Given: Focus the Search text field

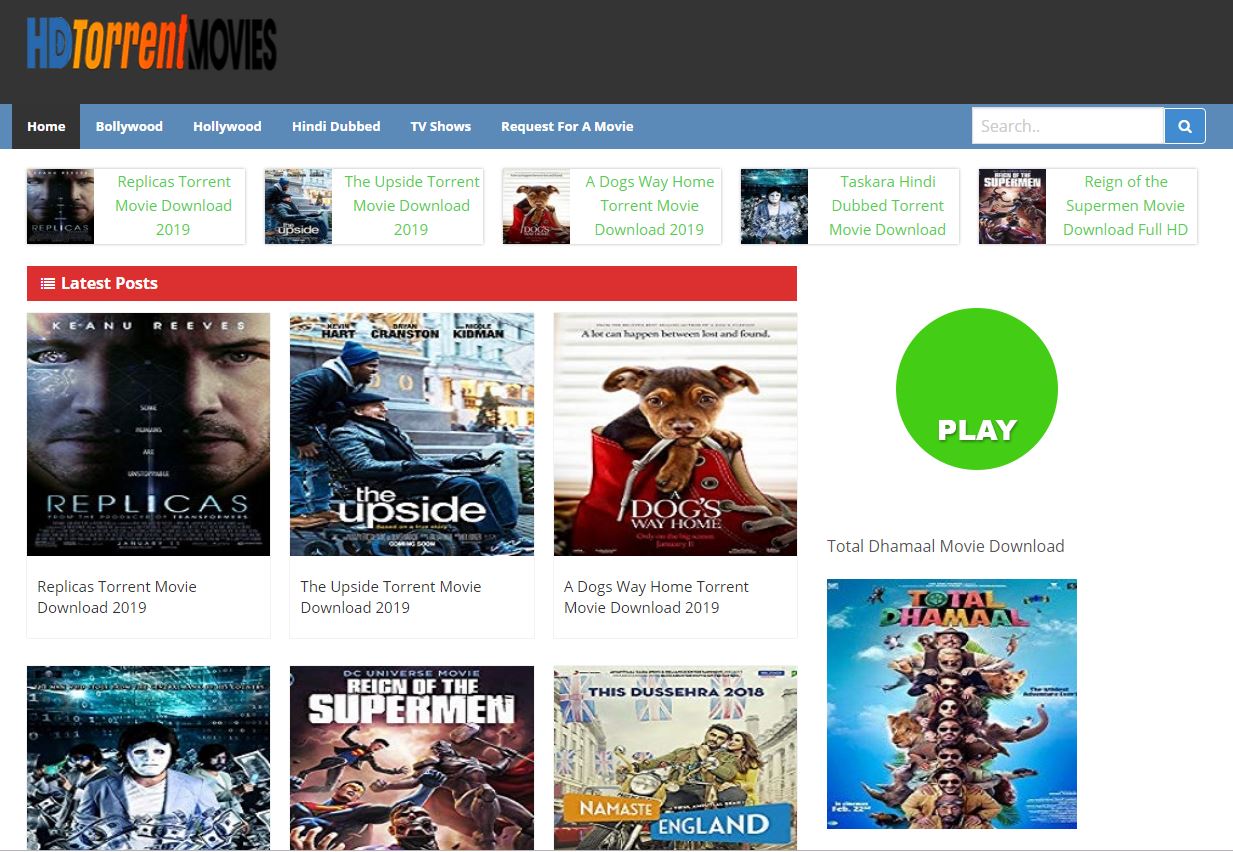Looking at the screenshot, I should pyautogui.click(x=1068, y=126).
